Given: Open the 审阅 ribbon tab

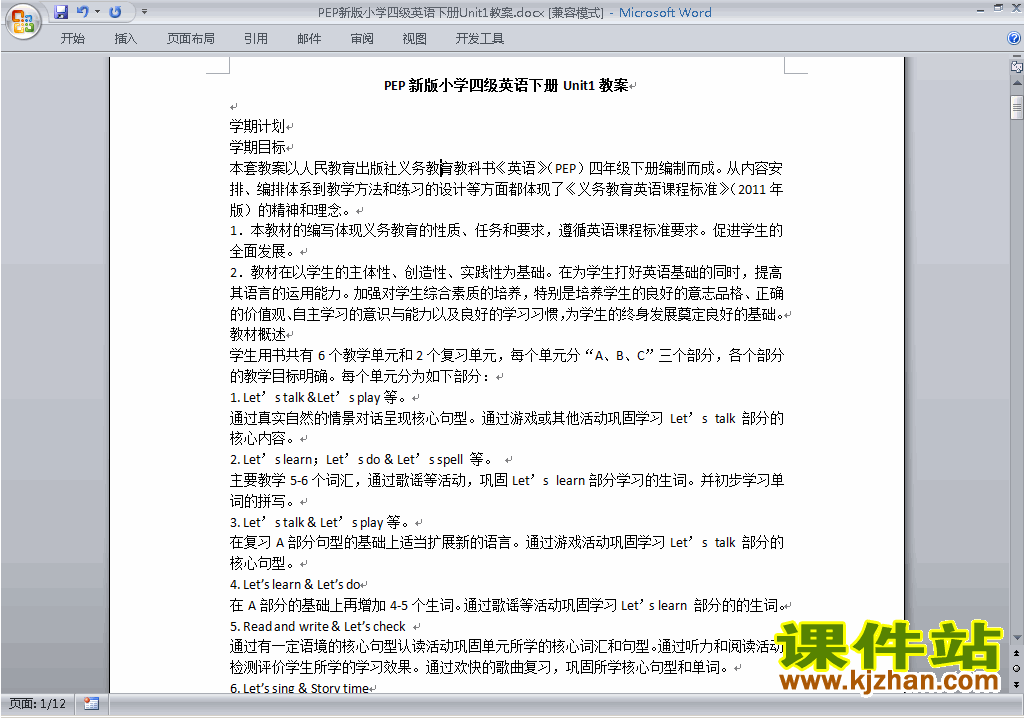Looking at the screenshot, I should pyautogui.click(x=362, y=39).
